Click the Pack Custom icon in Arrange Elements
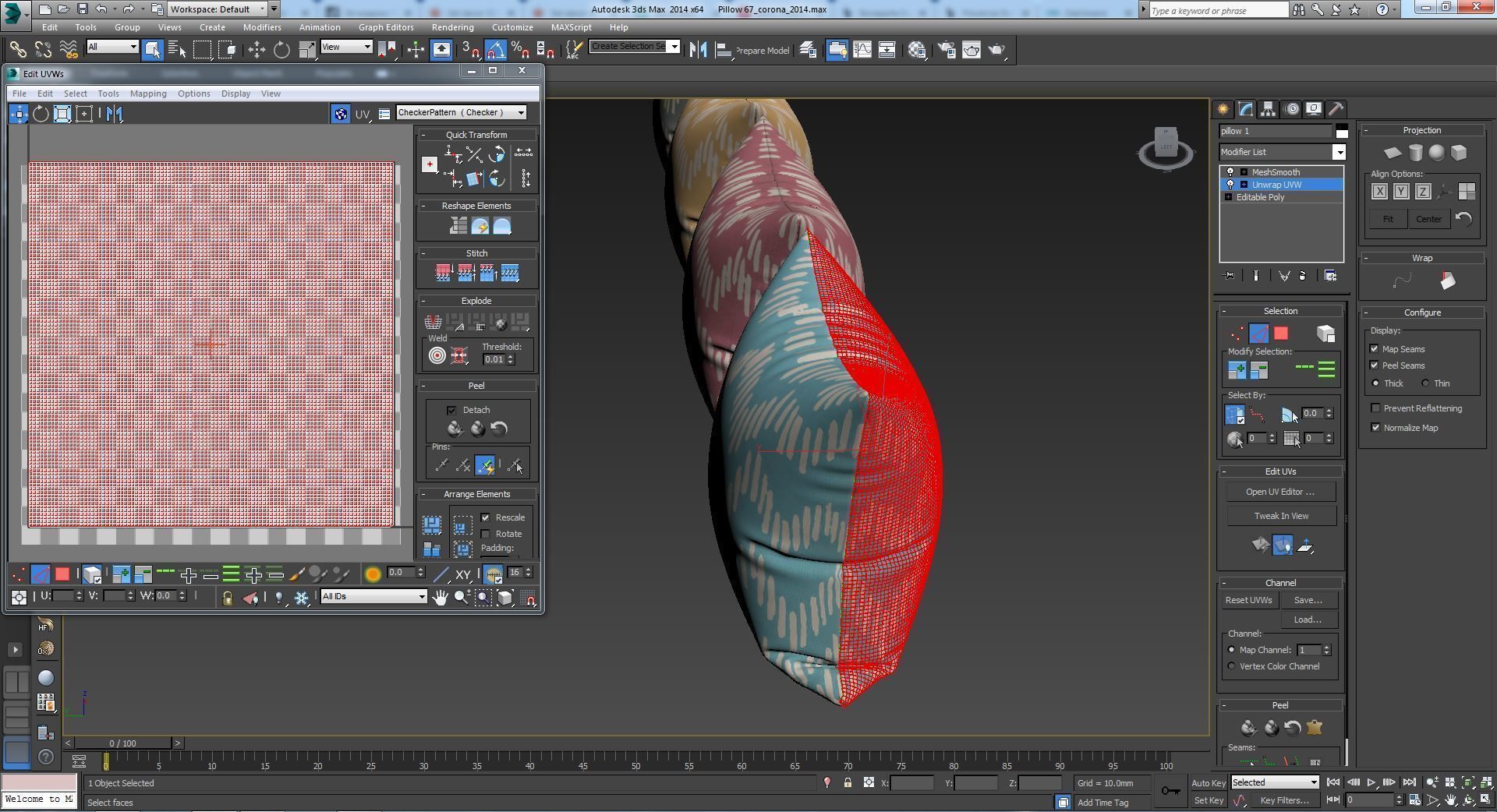Viewport: 1497px width, 812px height. click(432, 524)
